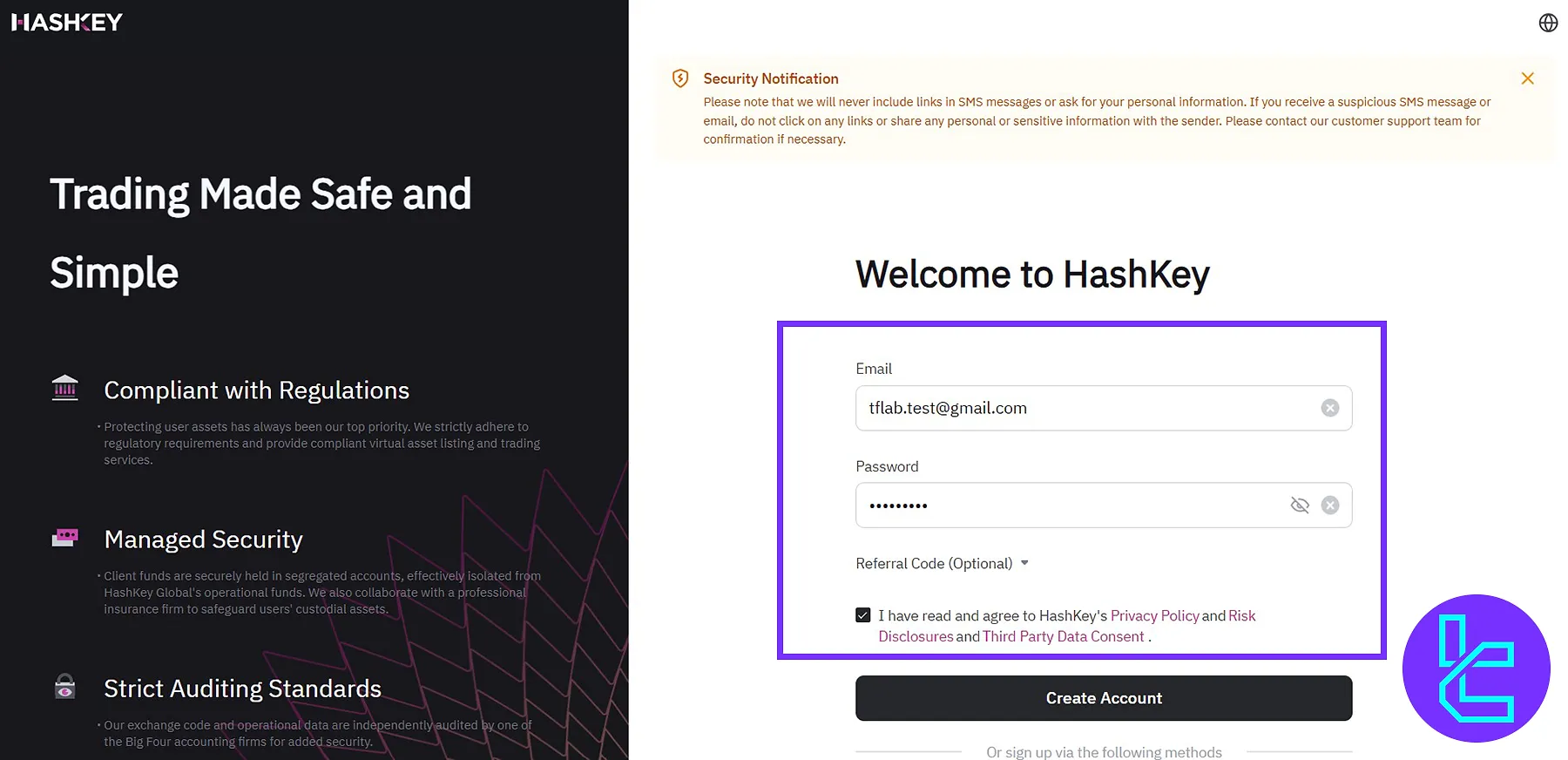The image size is (1568, 760).
Task: Click the Compliant with Regulations bank icon
Action: point(64,387)
